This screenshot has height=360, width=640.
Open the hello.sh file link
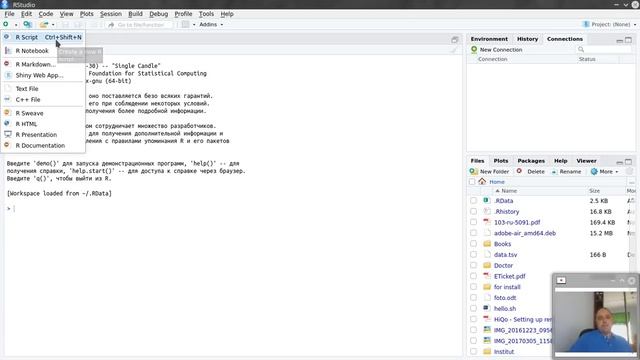pyautogui.click(x=504, y=309)
